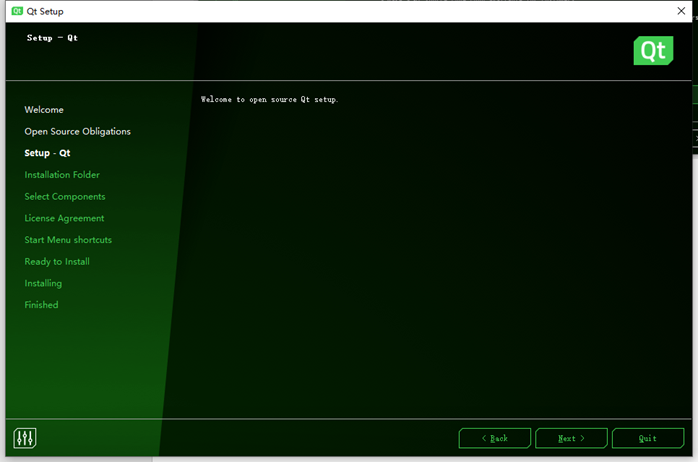
Task: Select the Finished step
Action: click(x=41, y=305)
